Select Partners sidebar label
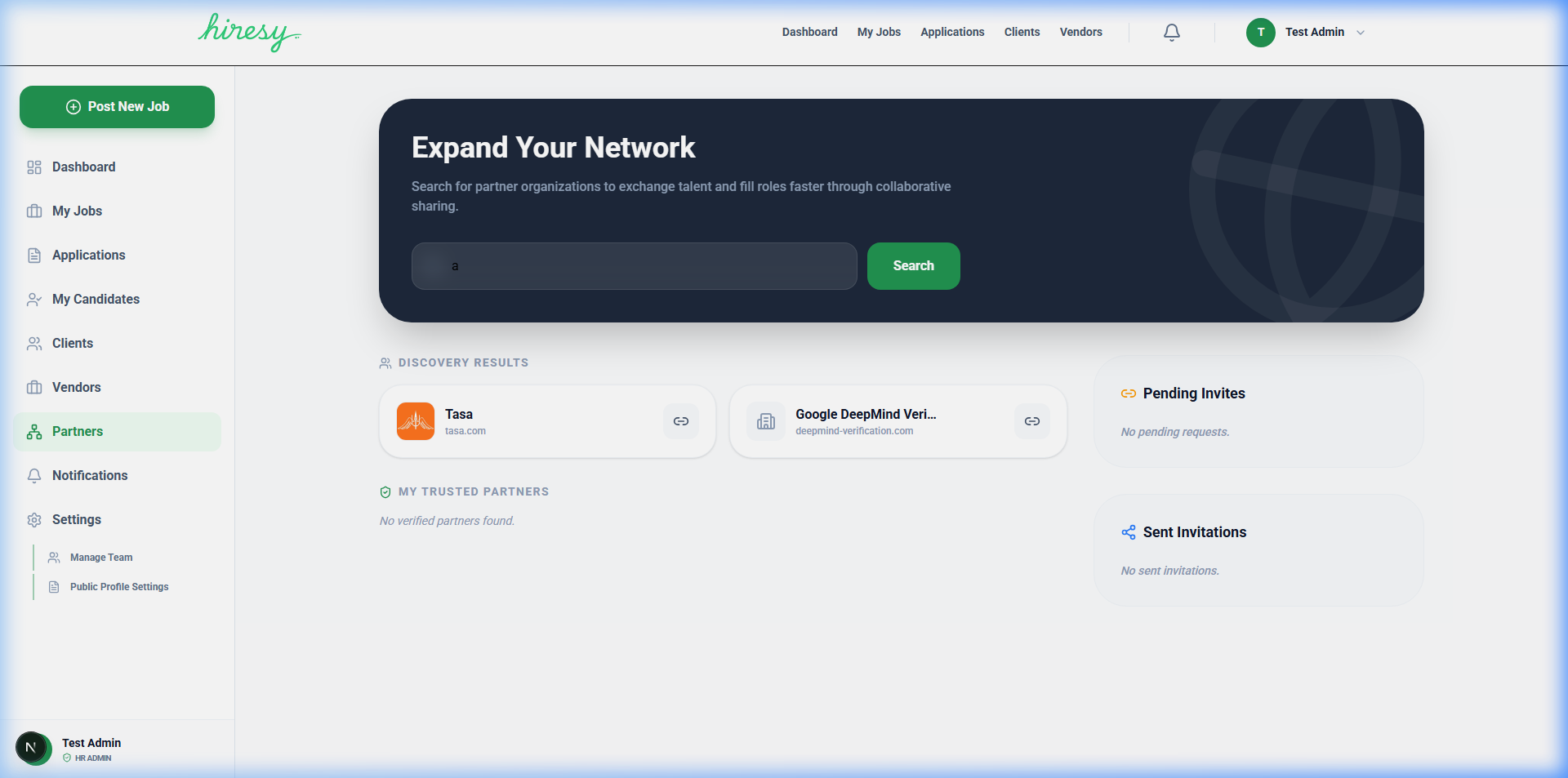Screen dimensions: 1568x778 78,431
